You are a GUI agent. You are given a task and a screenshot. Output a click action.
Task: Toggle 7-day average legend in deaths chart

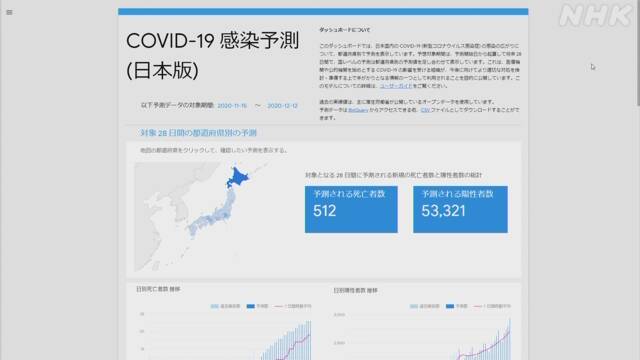[x=293, y=306]
